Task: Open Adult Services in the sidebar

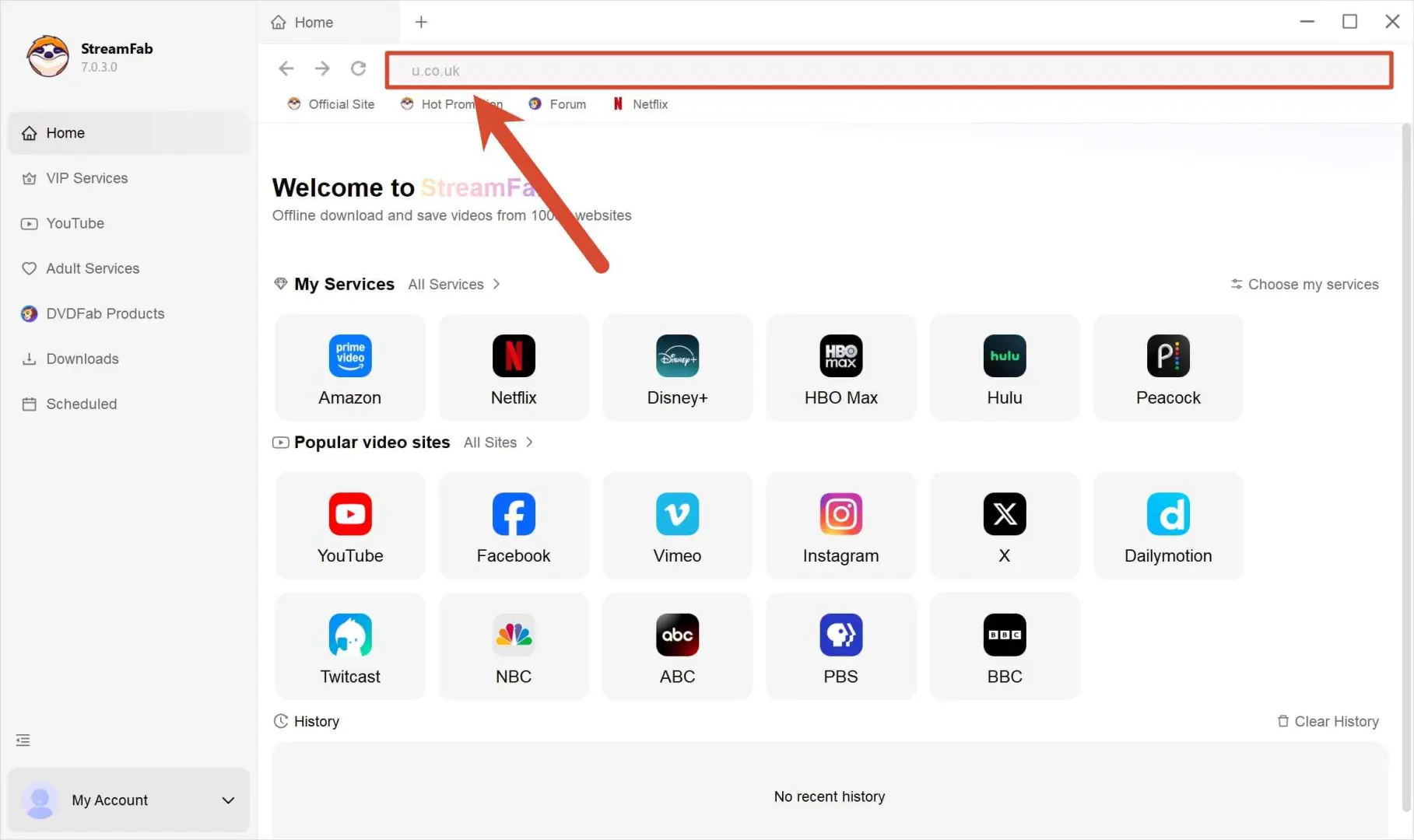Action: [x=129, y=268]
